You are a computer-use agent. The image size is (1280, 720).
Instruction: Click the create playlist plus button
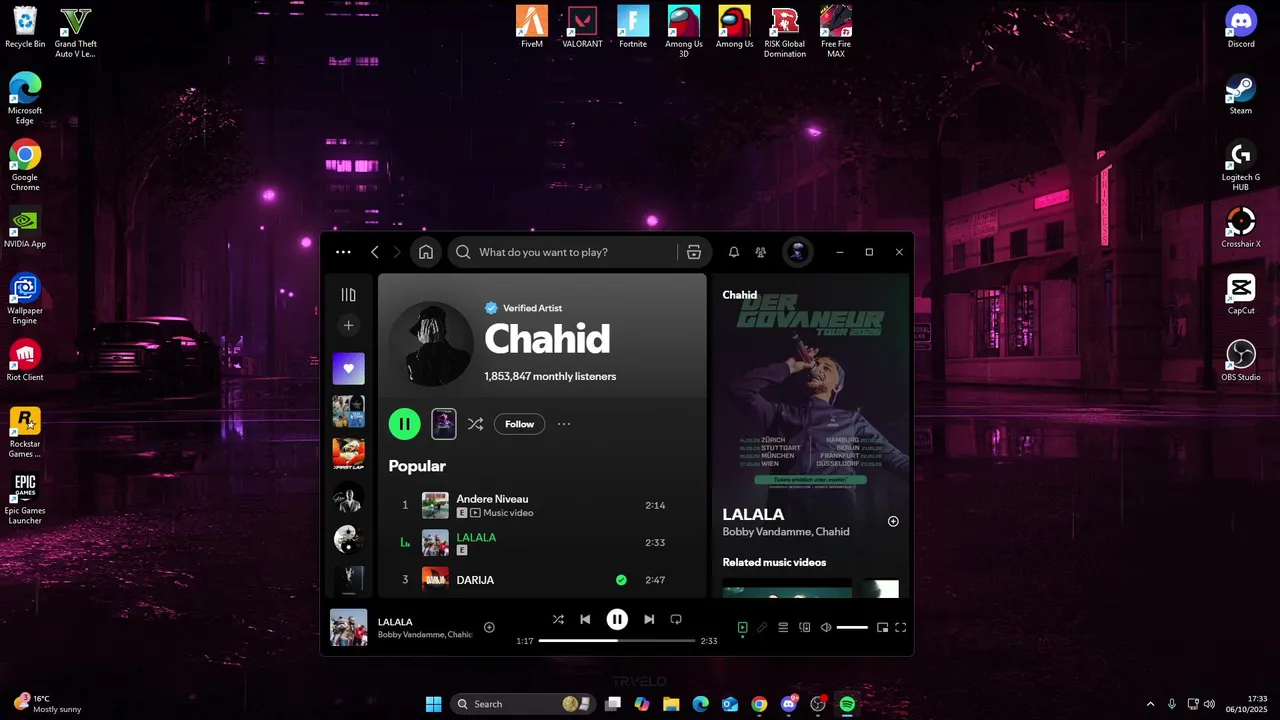click(x=348, y=325)
